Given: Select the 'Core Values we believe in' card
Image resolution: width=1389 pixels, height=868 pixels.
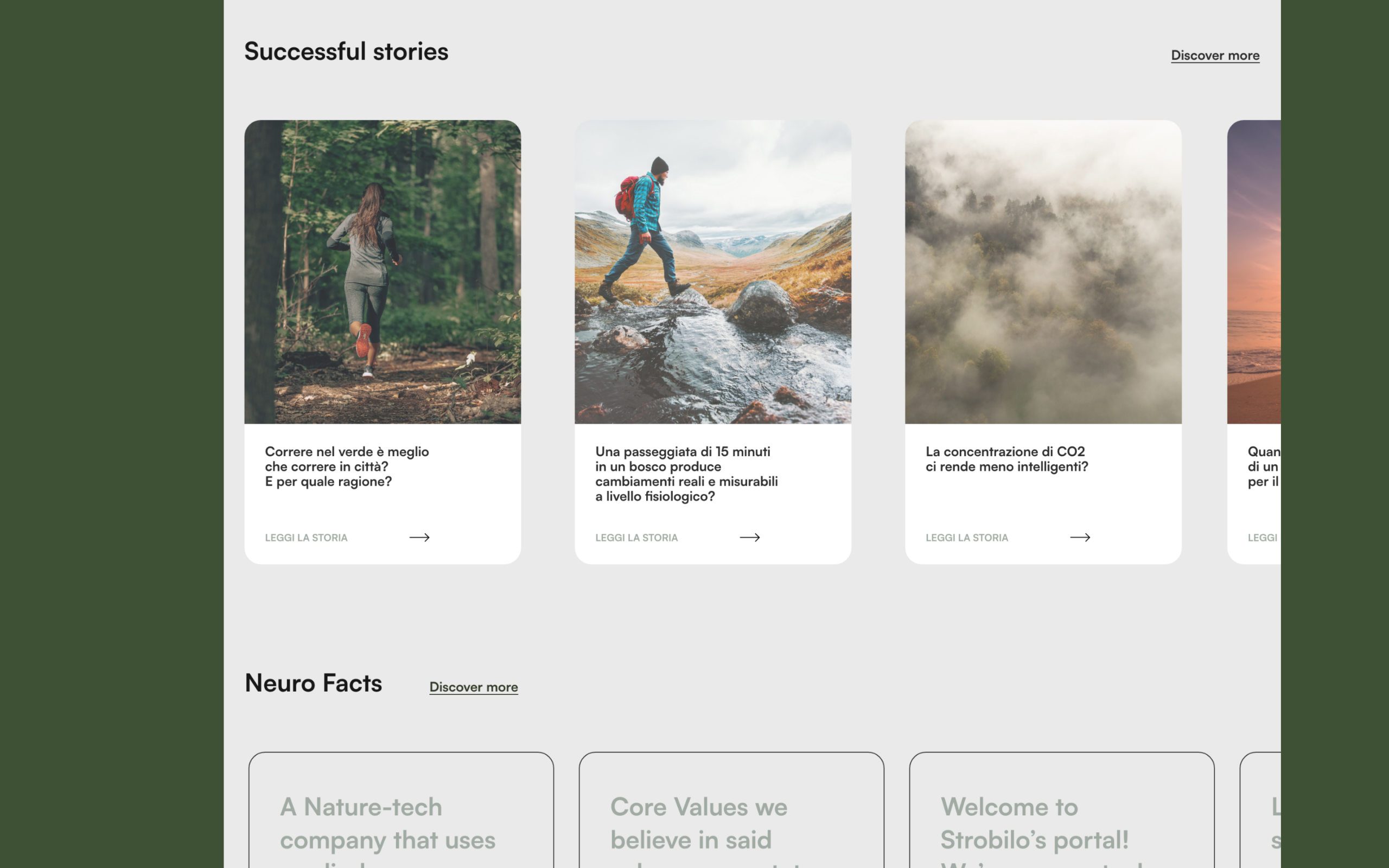Looking at the screenshot, I should tap(731, 815).
